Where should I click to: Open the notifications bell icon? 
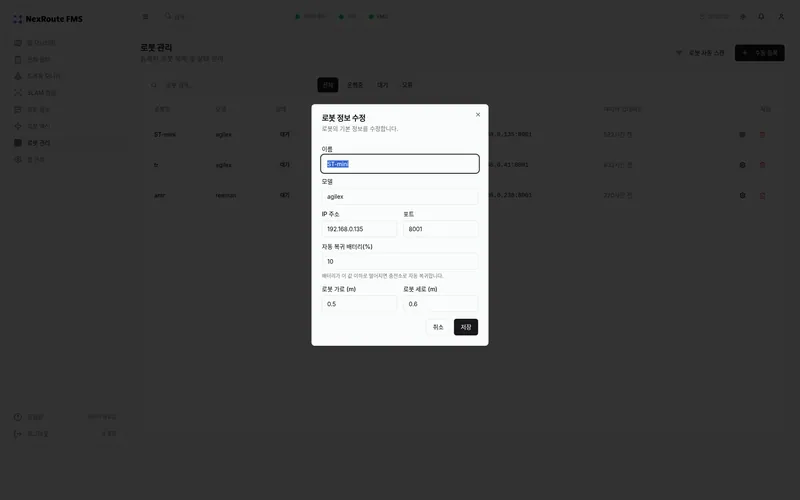coord(761,16)
